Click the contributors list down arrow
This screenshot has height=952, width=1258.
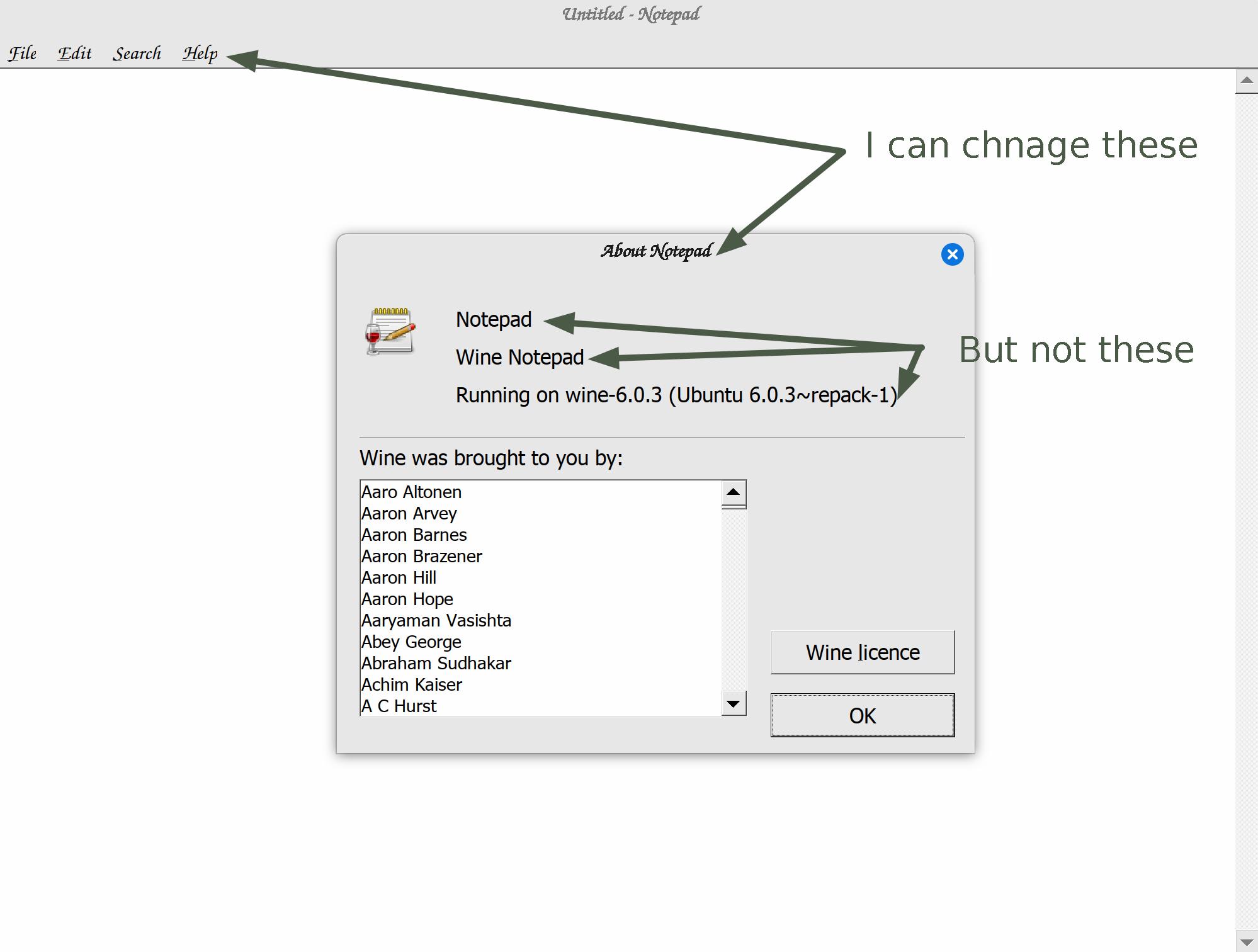(734, 703)
